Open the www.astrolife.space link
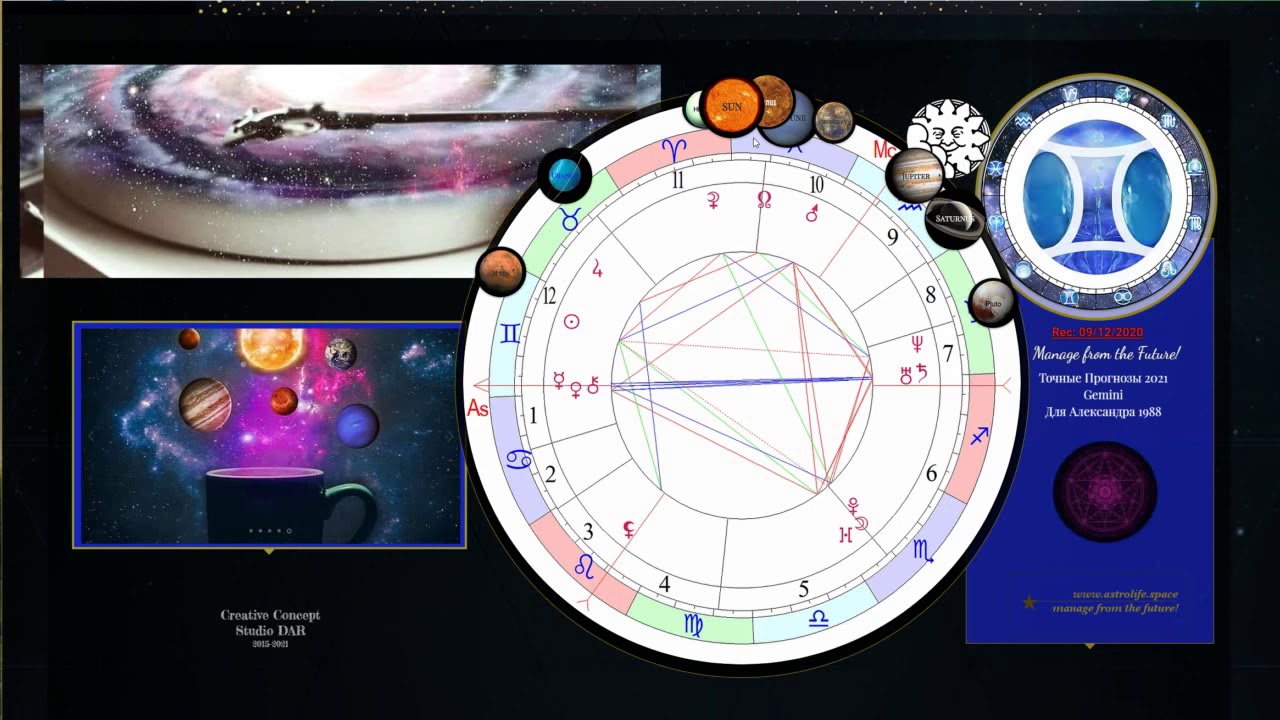This screenshot has width=1280, height=720. [x=1125, y=594]
